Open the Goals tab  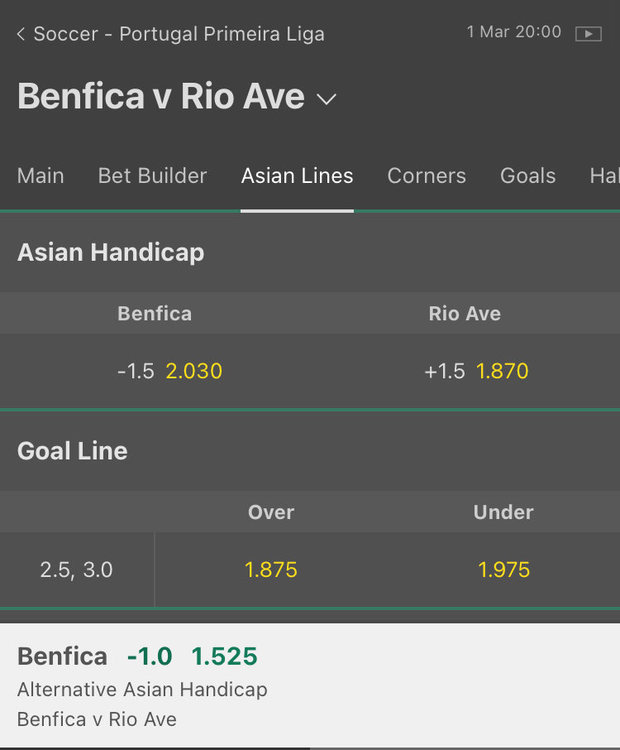point(528,176)
